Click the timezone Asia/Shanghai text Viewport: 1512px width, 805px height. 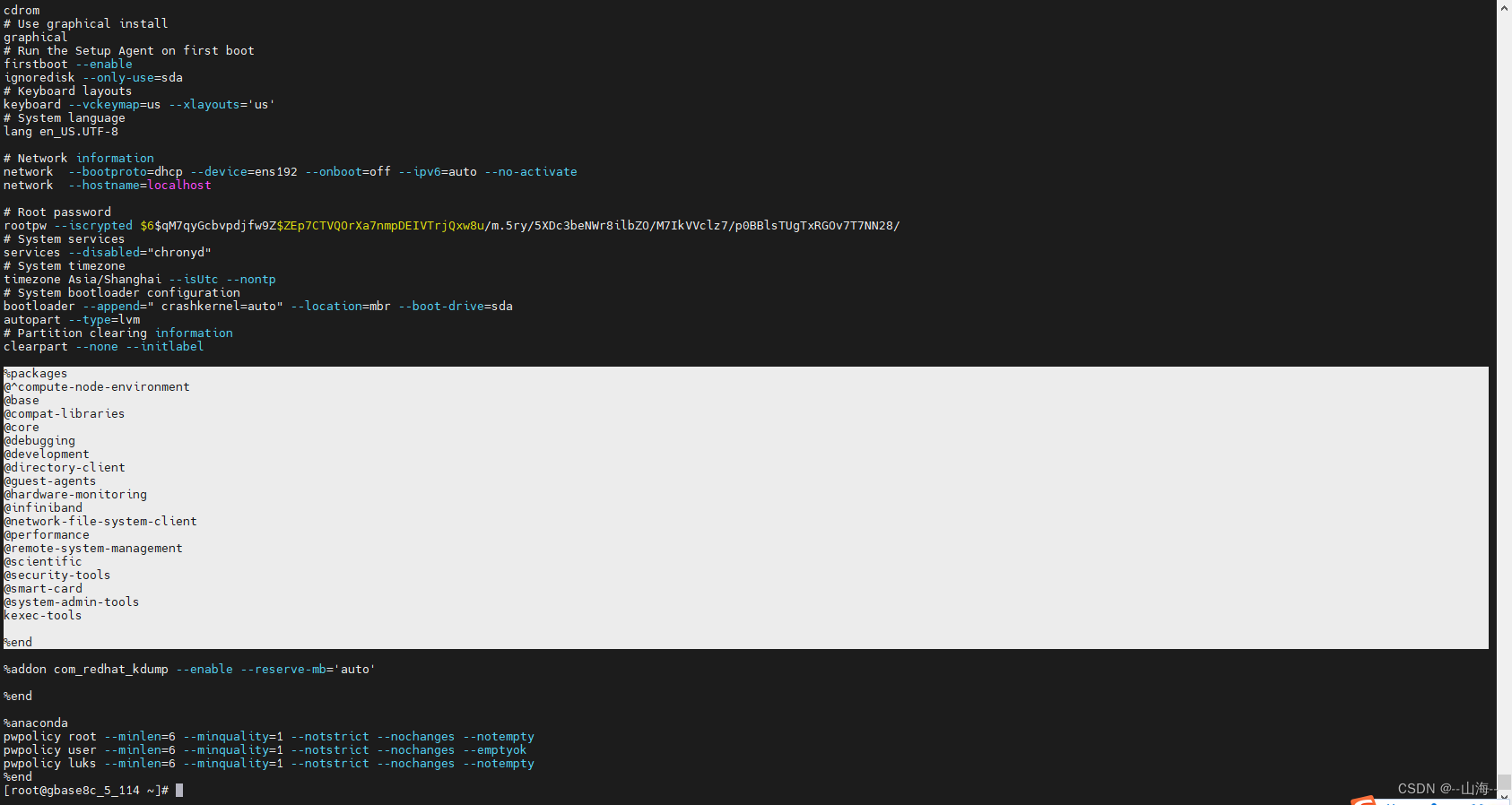coord(83,280)
